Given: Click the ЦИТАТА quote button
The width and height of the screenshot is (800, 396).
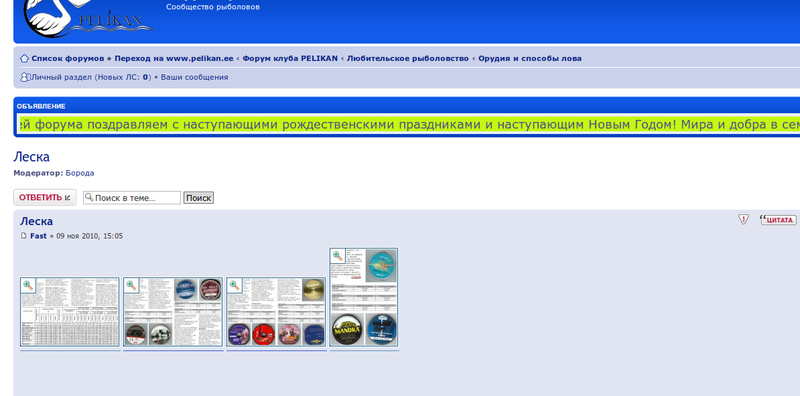Looking at the screenshot, I should [x=778, y=219].
